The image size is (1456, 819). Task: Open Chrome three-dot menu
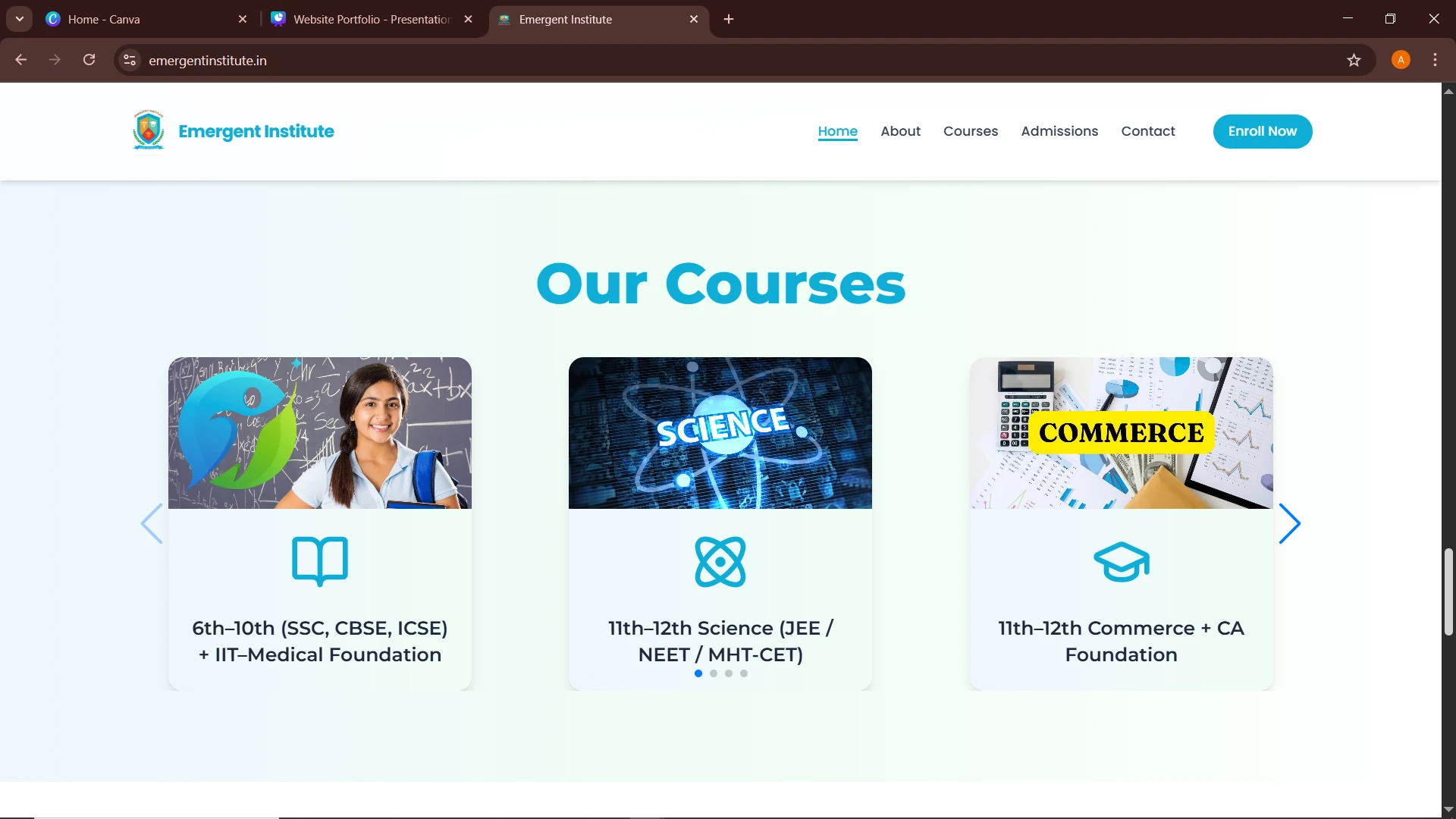click(1435, 60)
